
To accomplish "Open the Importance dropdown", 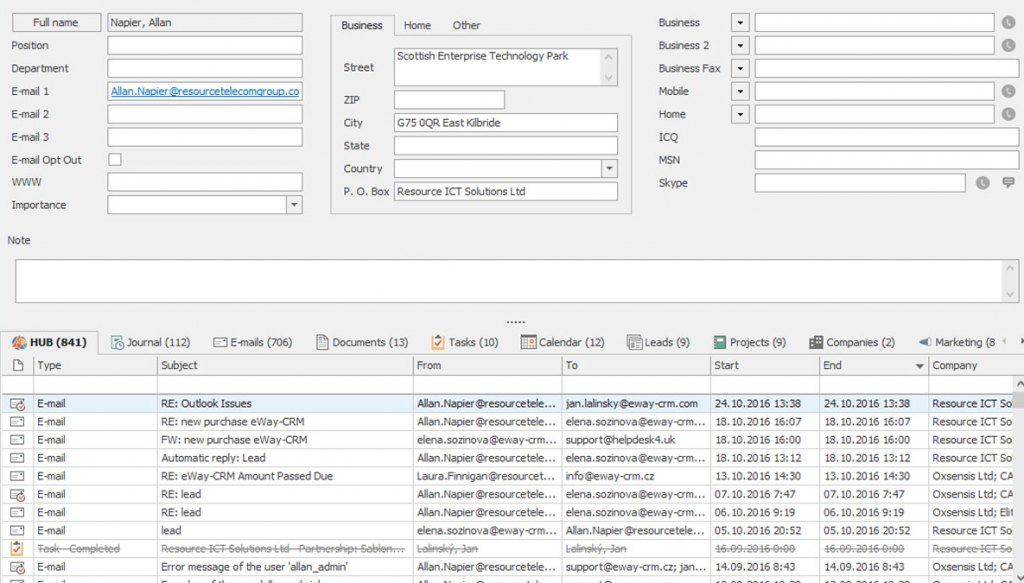I will (x=294, y=205).
